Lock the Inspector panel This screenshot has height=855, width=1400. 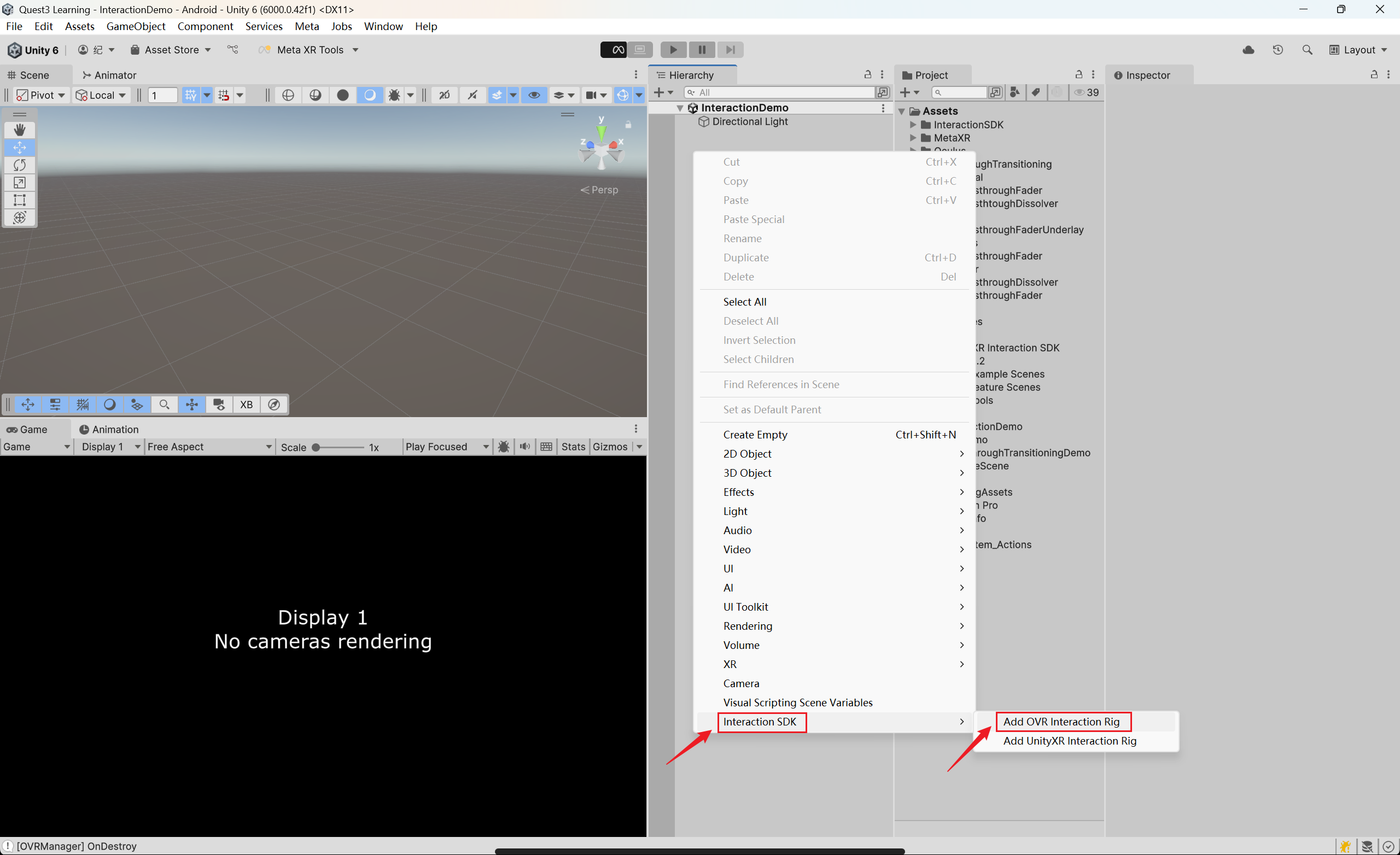pos(1374,74)
